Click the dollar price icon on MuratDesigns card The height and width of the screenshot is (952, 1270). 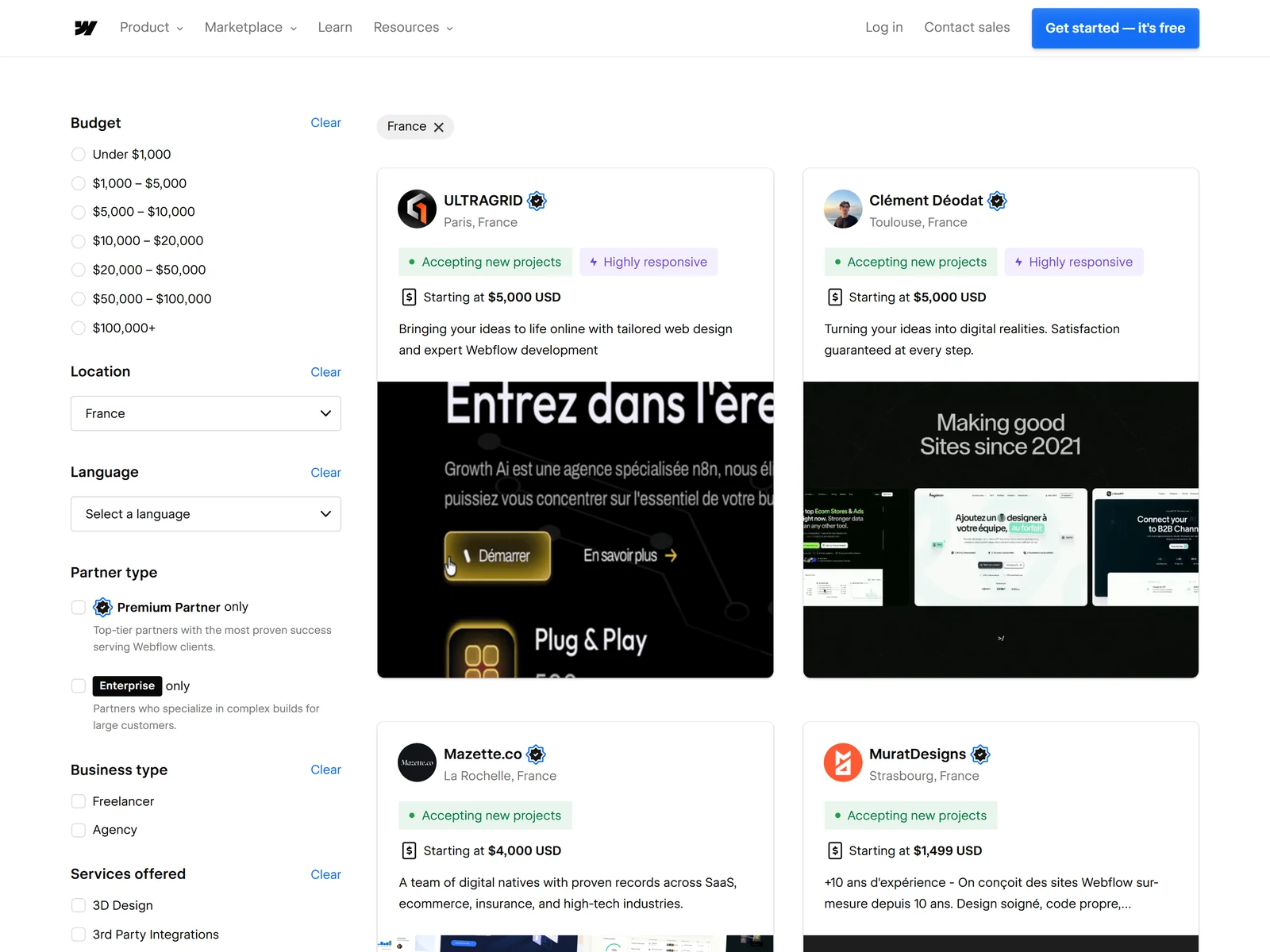[x=835, y=851]
